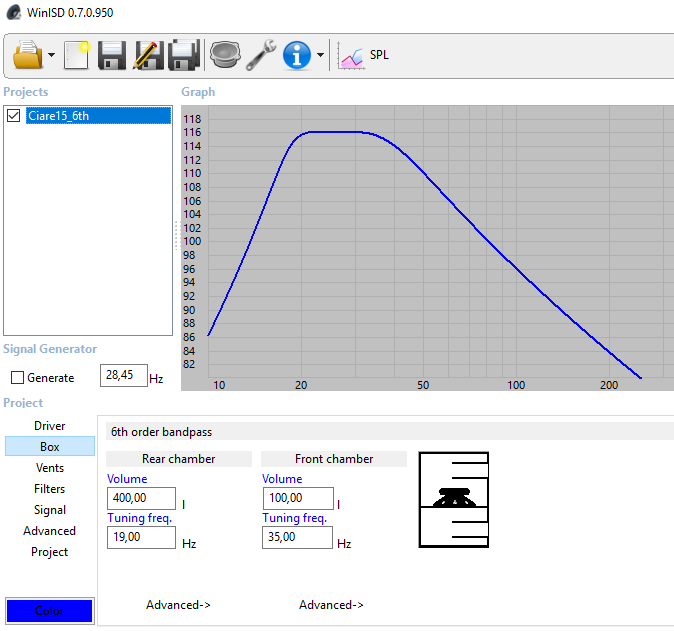Click the blue Color swatch button
This screenshot has height=631, width=674.
tap(49, 610)
